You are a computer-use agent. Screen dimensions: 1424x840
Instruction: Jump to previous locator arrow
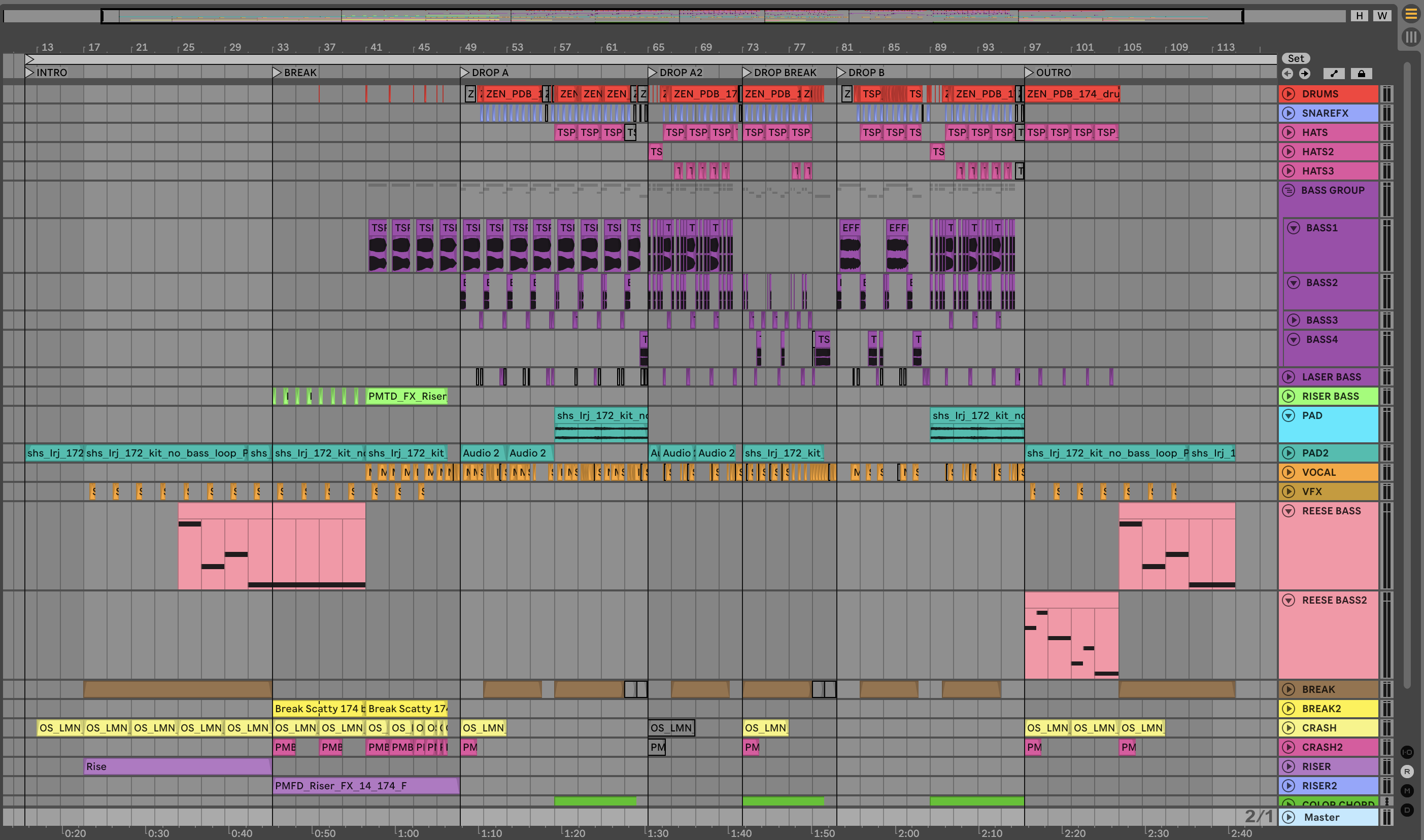coord(1287,74)
